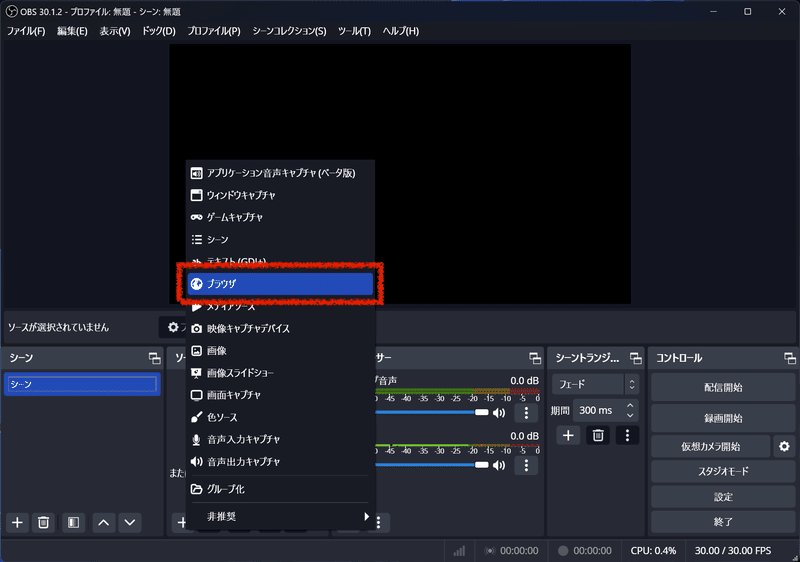This screenshot has height=562, width=800.
Task: Decrease the 300 ms duration stepper
Action: (630, 416)
